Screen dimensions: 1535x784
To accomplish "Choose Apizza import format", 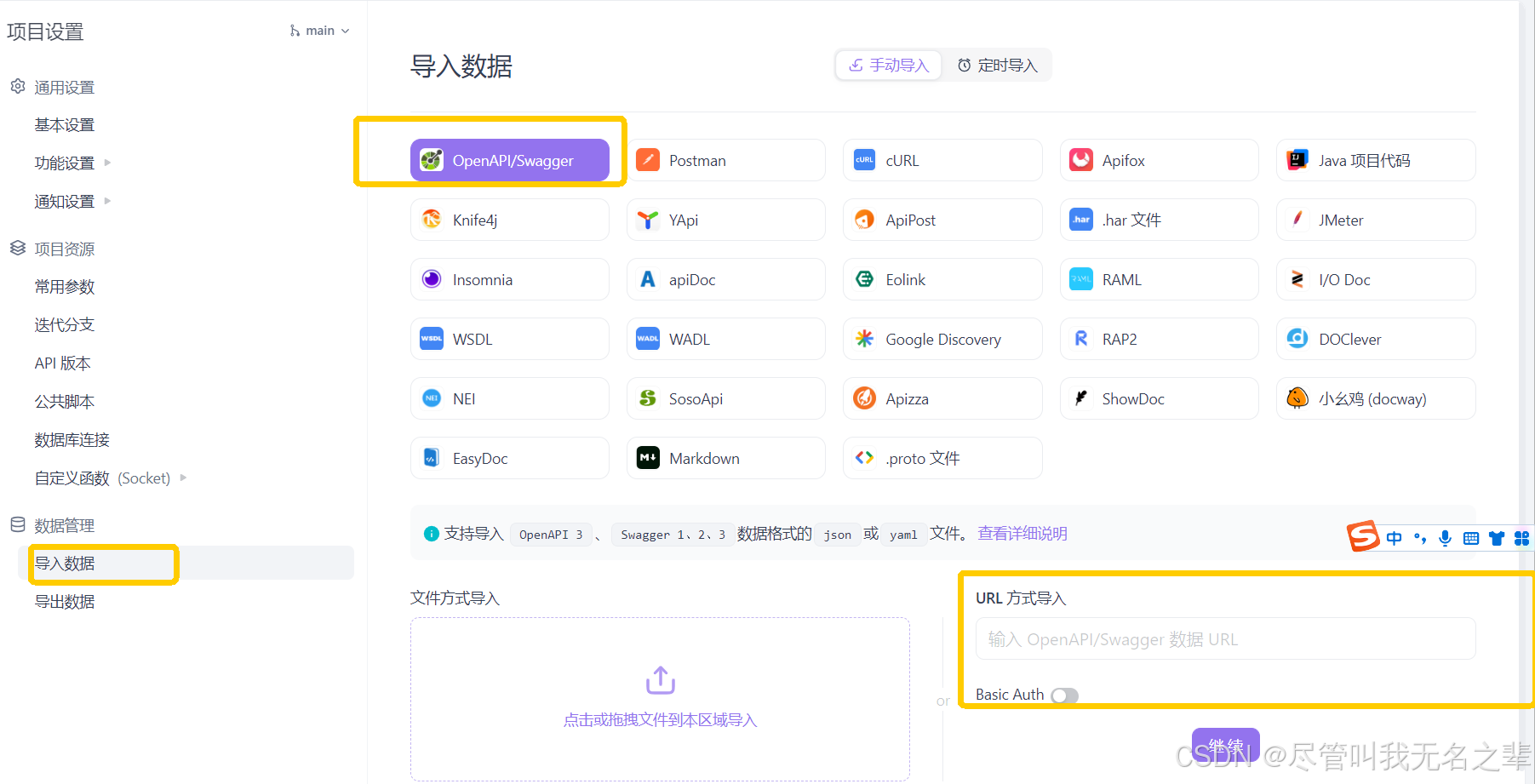I will point(942,398).
